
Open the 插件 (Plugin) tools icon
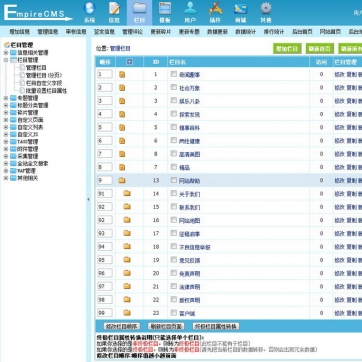[x=215, y=12]
